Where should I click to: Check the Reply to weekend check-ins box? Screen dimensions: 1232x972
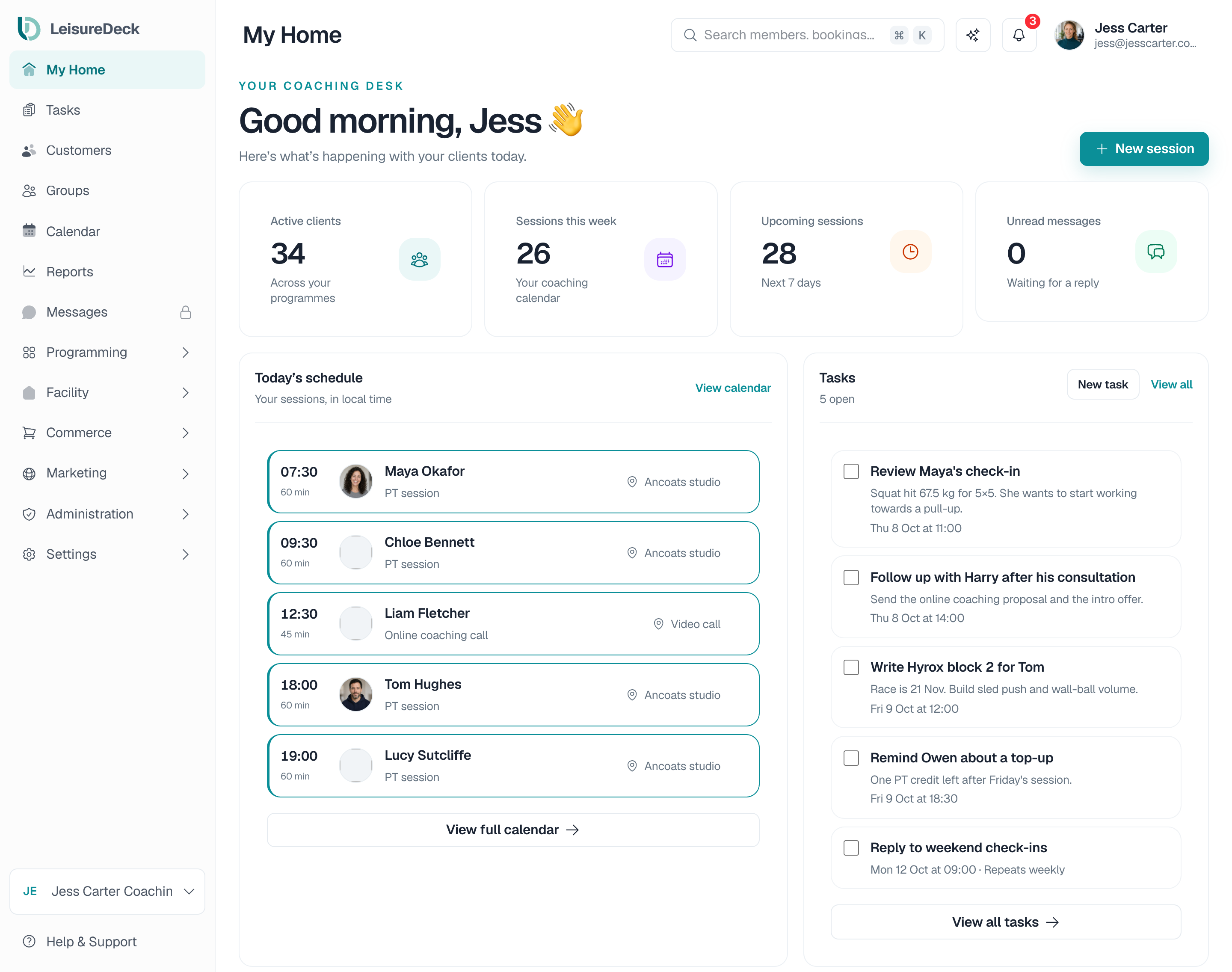[851, 848]
